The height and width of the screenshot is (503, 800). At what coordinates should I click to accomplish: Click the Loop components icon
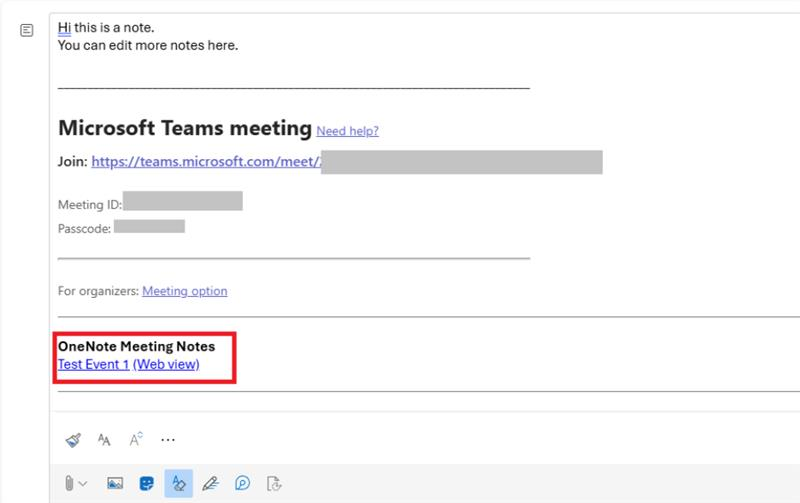point(242,483)
